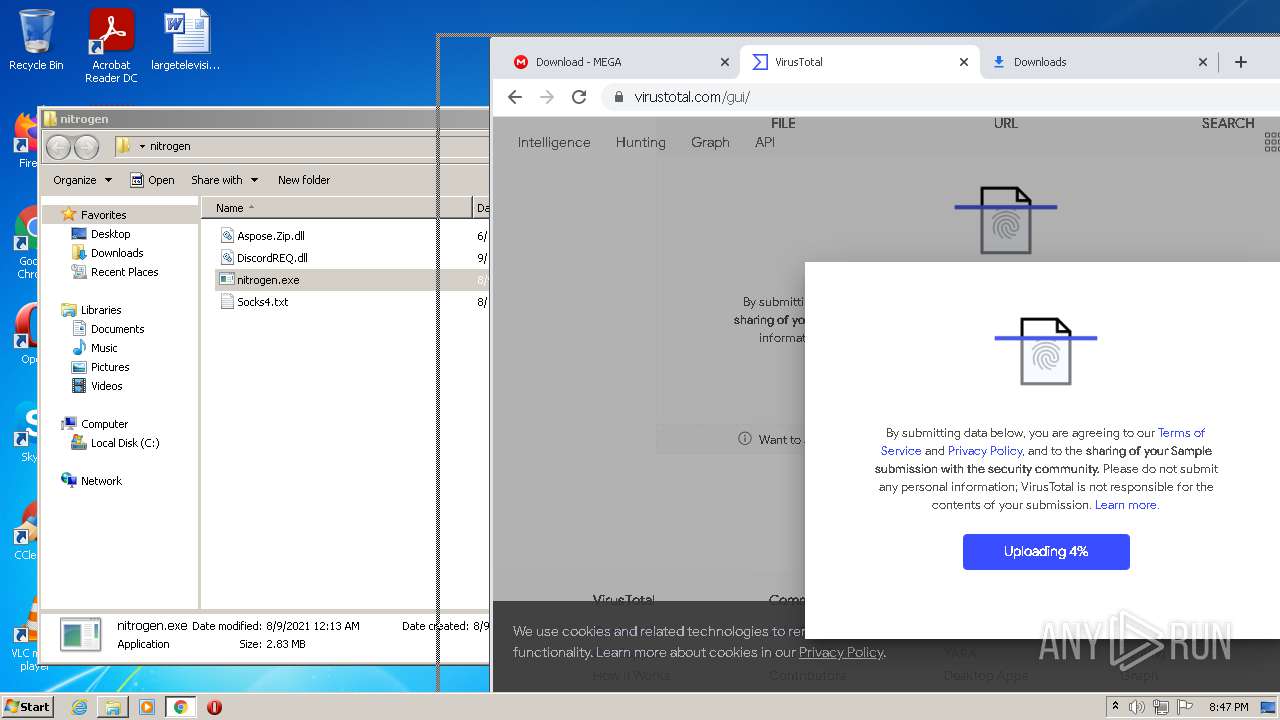
Task: Click the taskbar clock showing 8:47 PM
Action: click(1228, 707)
